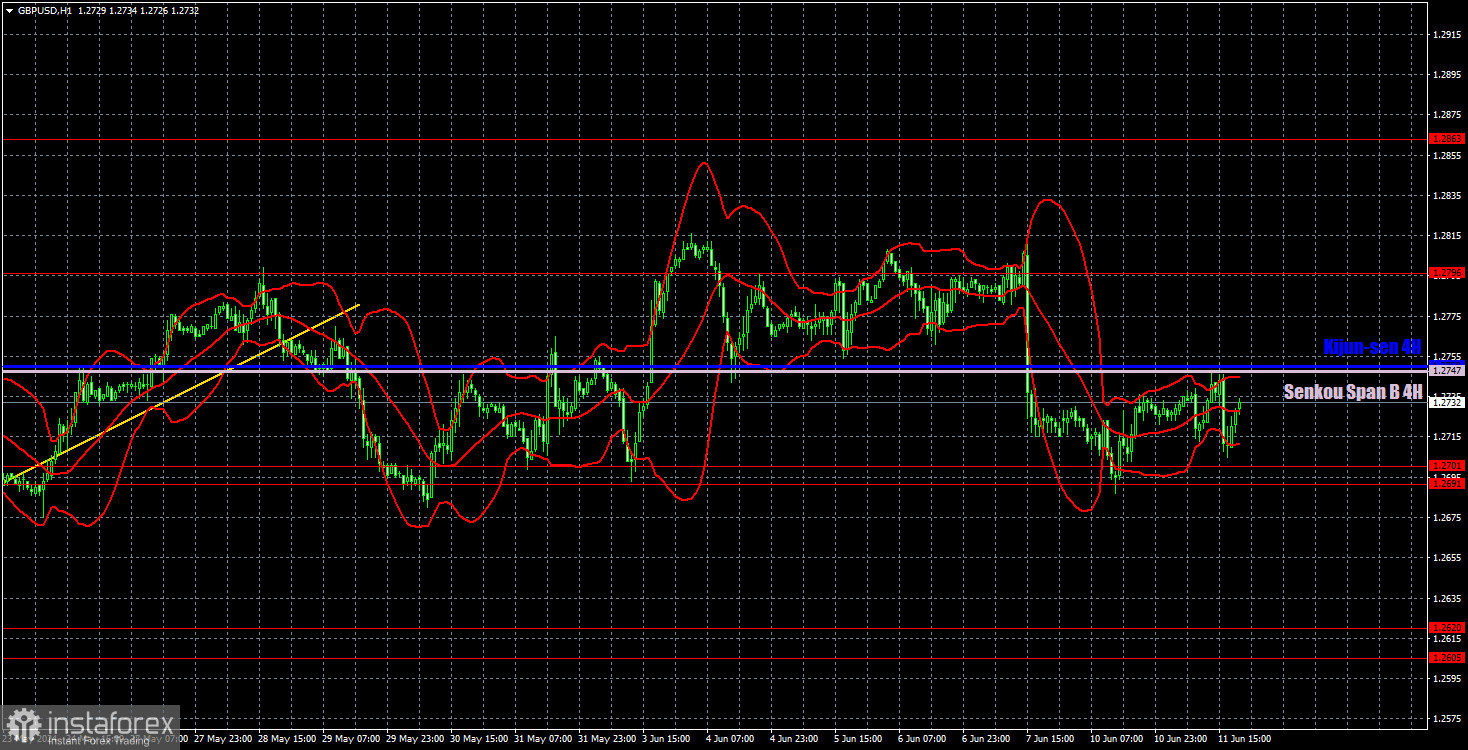Screen dimensions: 1468x750
Task: Select the Senkou Span B 4H label
Action: pos(1353,392)
